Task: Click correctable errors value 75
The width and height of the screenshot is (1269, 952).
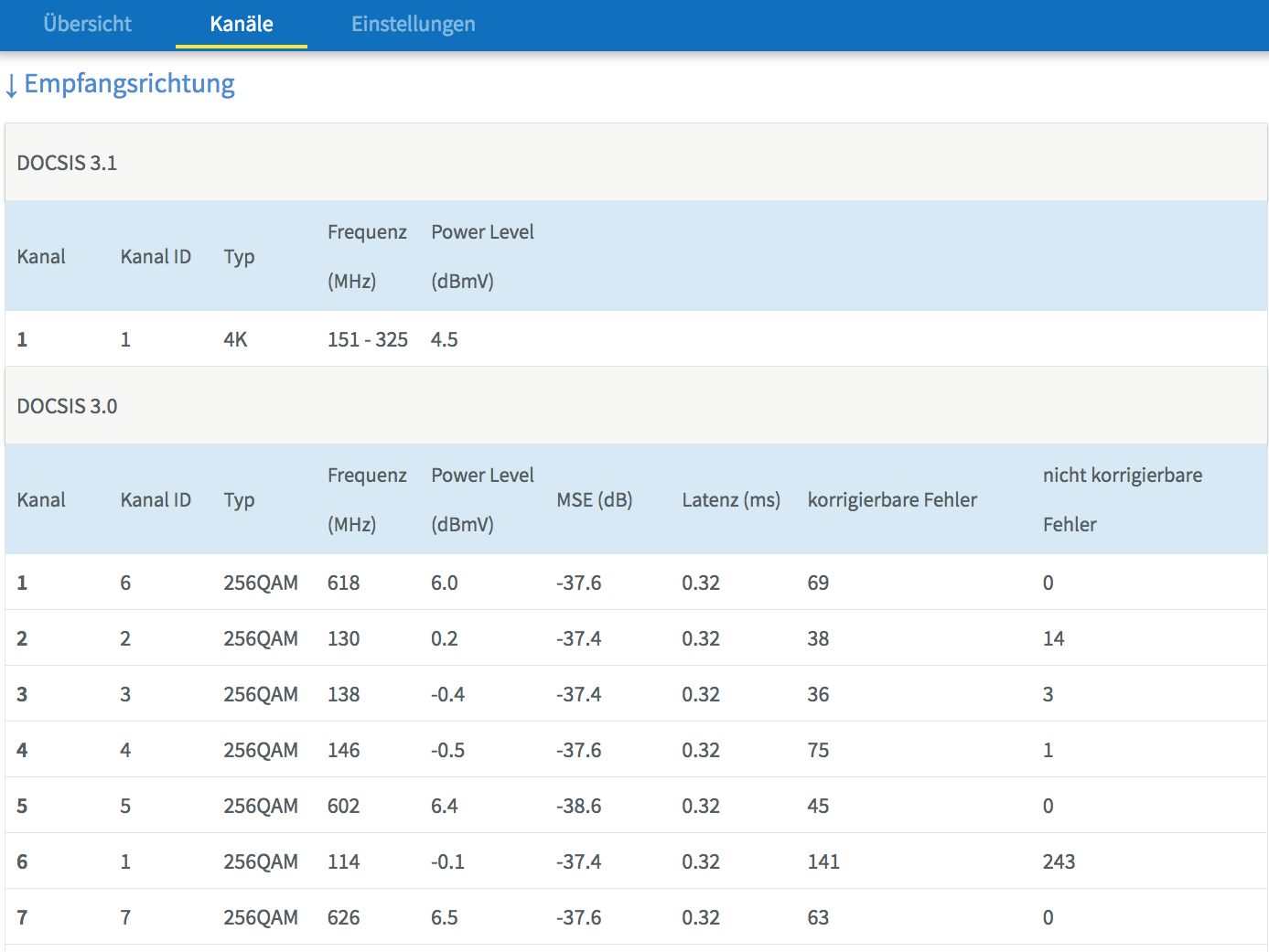Action: pyautogui.click(x=818, y=750)
